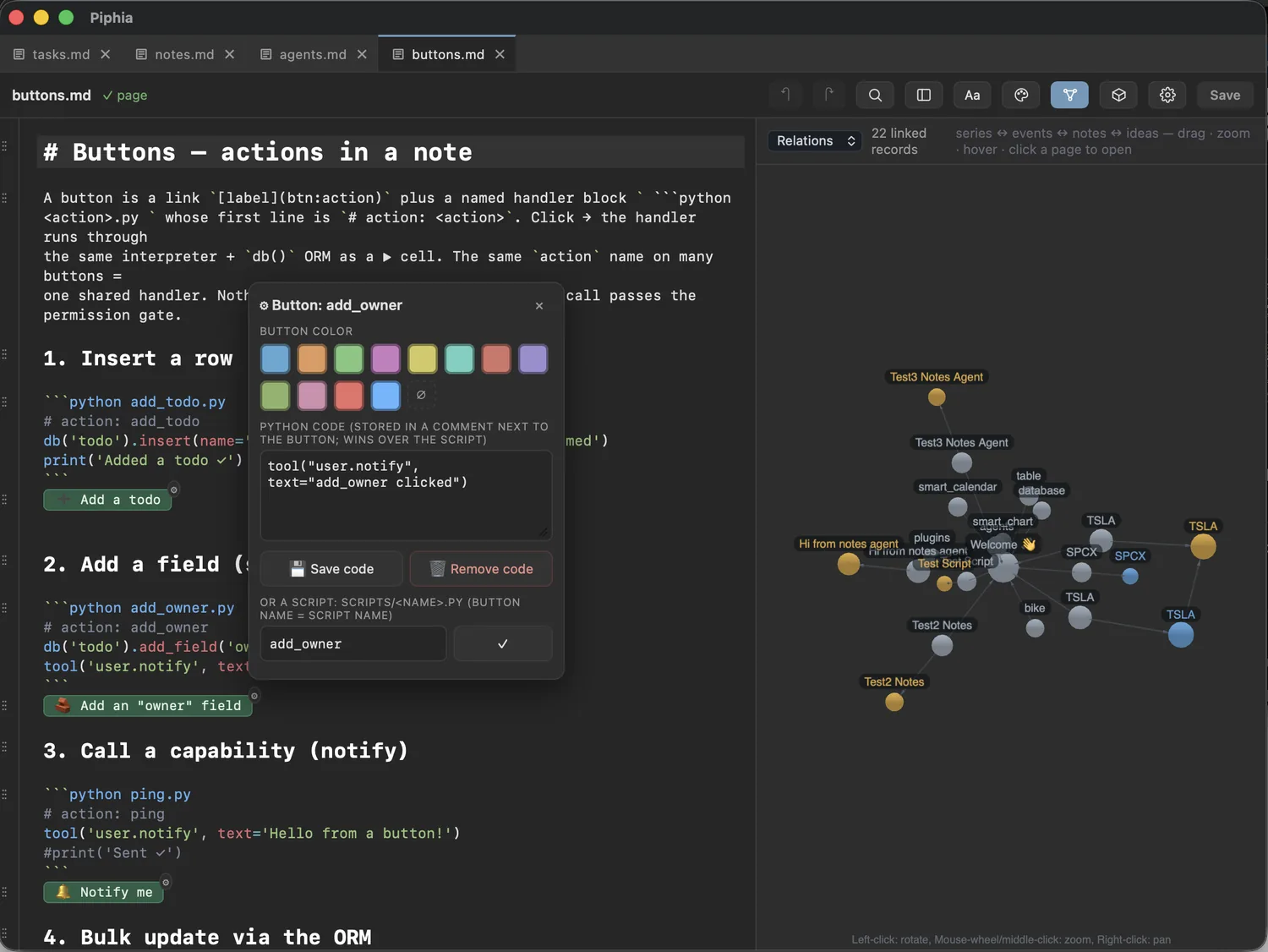Click the undo arrow in the toolbar
1268x952 pixels.
coord(785,95)
